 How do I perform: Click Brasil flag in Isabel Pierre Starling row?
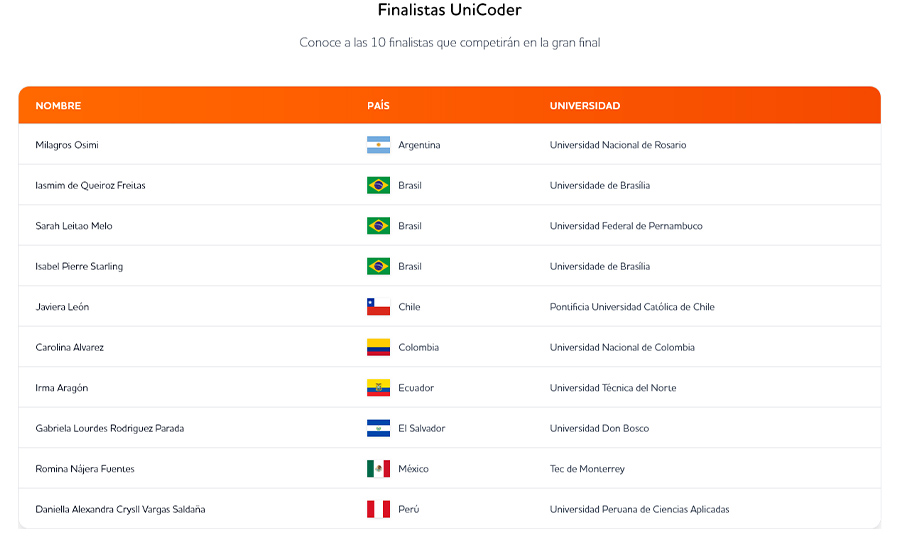pyautogui.click(x=378, y=266)
